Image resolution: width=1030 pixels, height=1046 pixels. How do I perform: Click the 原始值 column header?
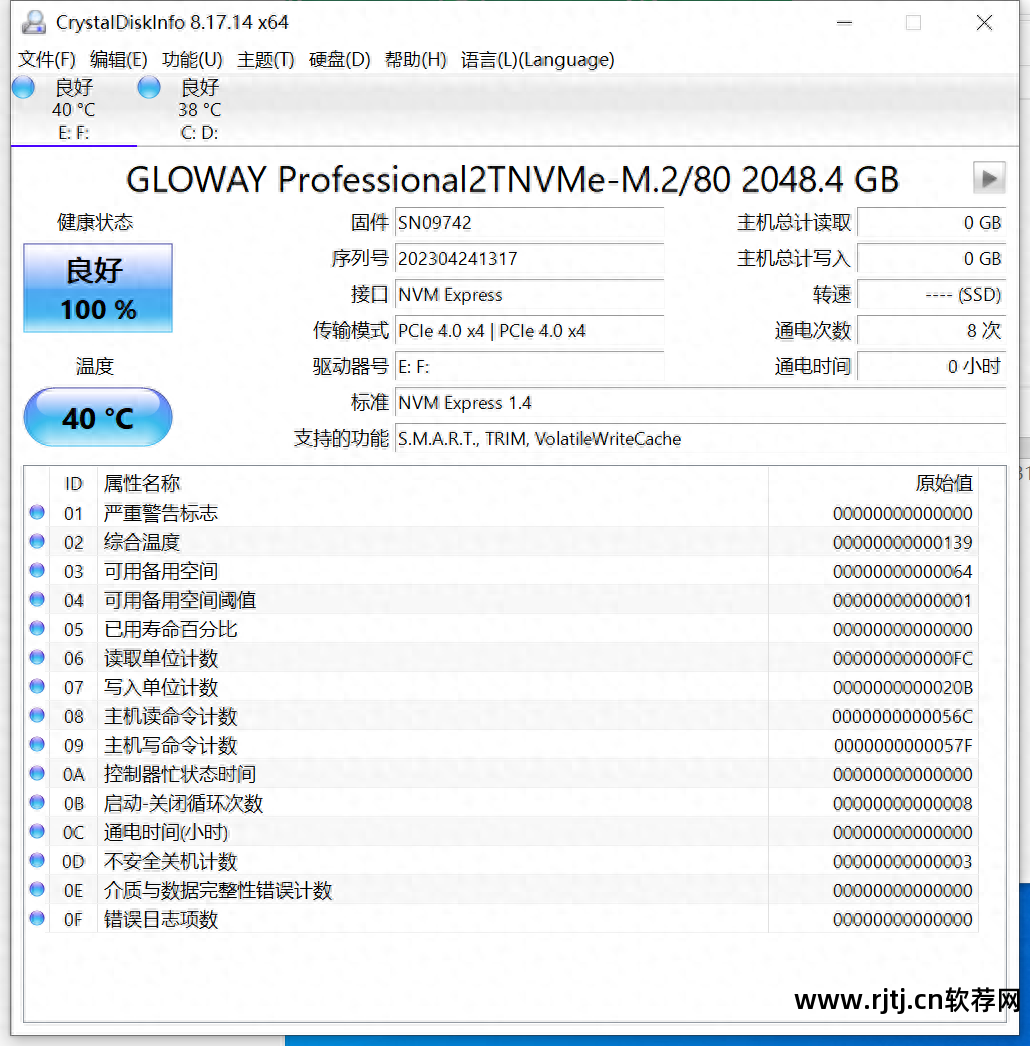tap(944, 483)
